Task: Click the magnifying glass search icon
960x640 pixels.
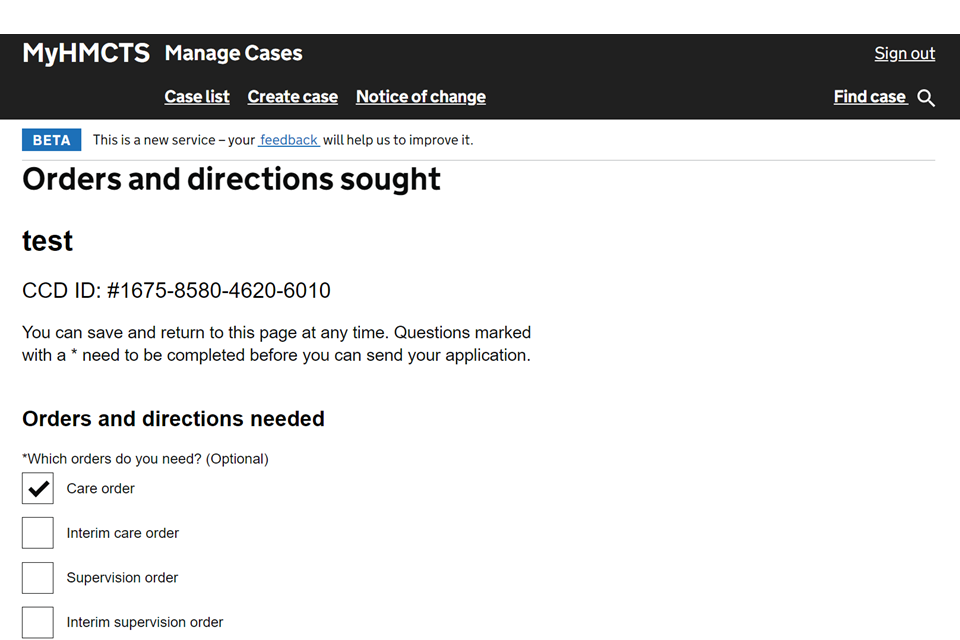Action: point(926,98)
